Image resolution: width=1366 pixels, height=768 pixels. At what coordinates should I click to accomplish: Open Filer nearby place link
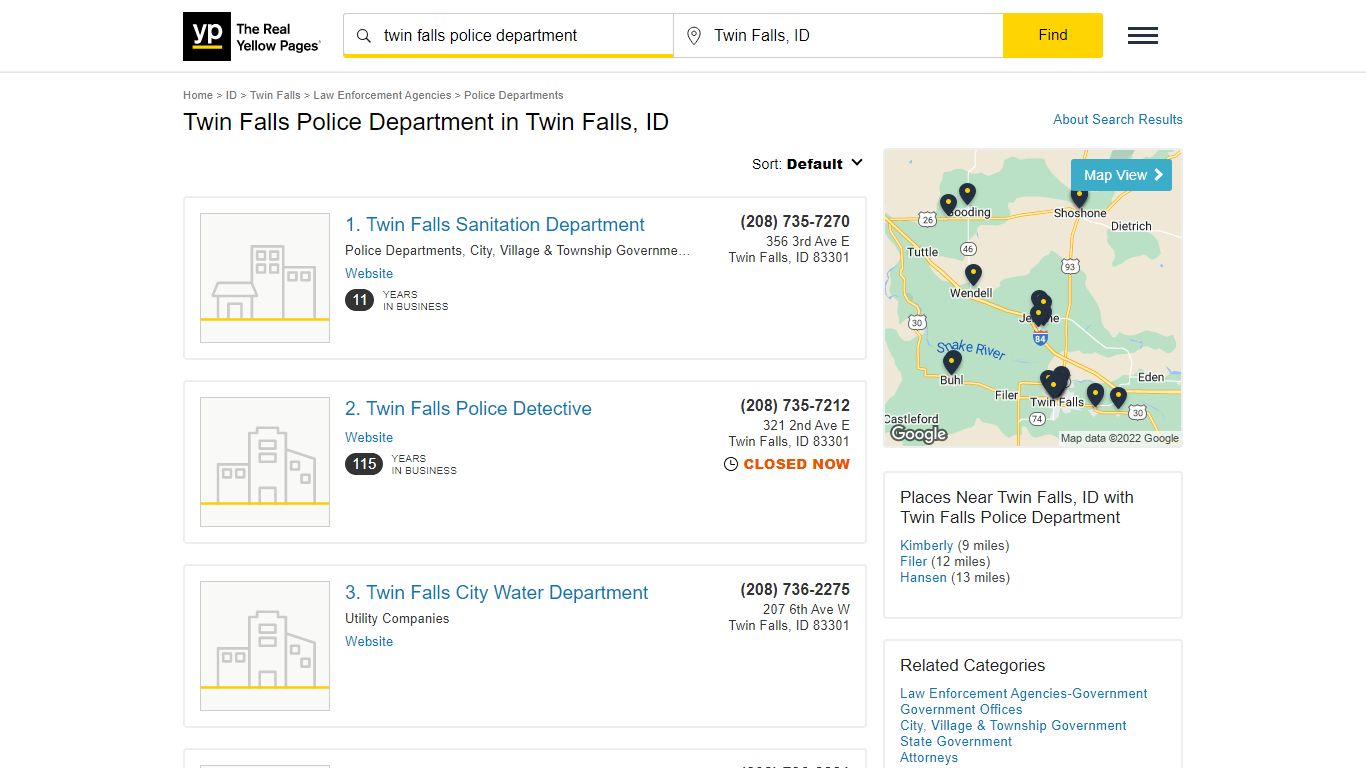click(914, 561)
